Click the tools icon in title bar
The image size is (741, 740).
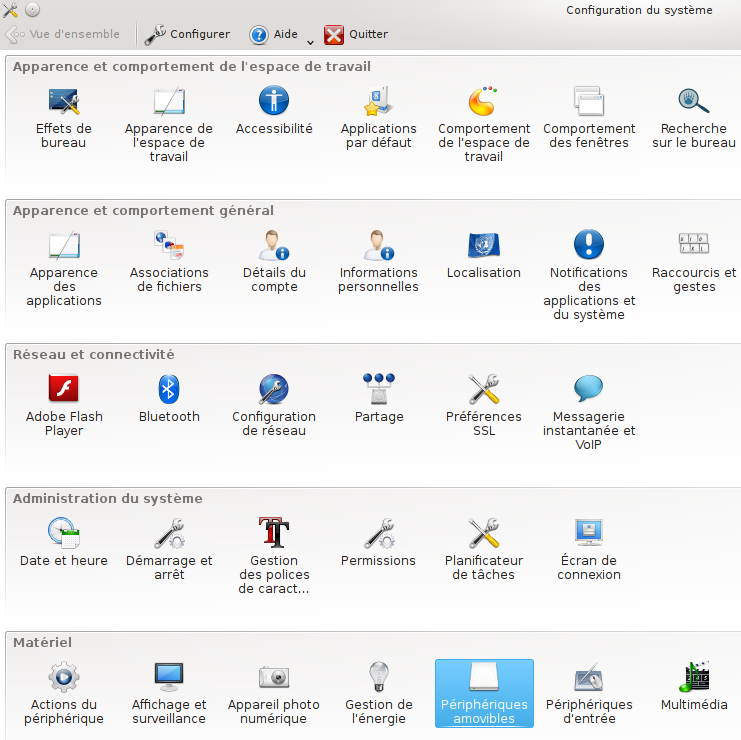pyautogui.click(x=10, y=9)
